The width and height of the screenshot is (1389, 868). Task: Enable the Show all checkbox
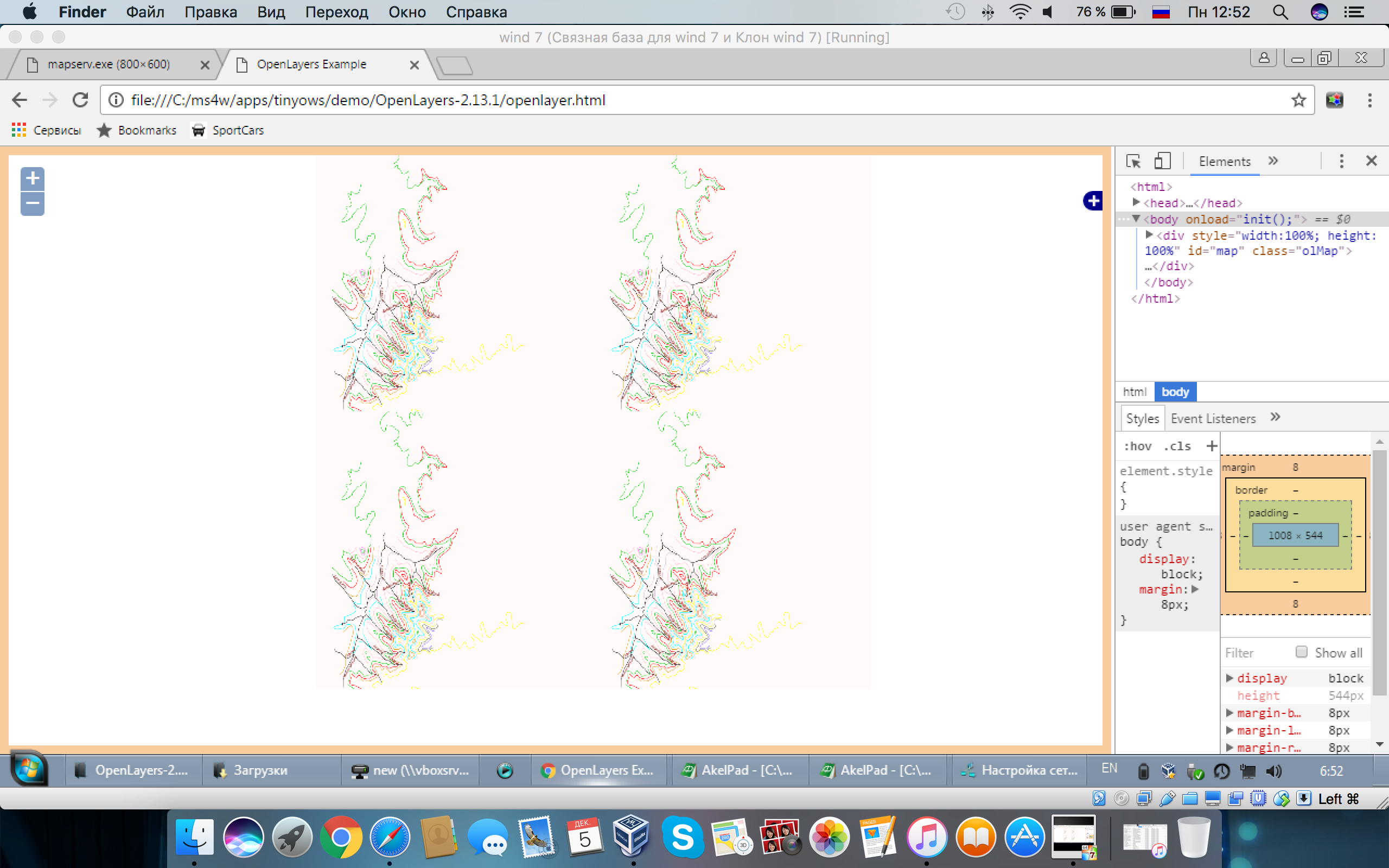(1301, 652)
